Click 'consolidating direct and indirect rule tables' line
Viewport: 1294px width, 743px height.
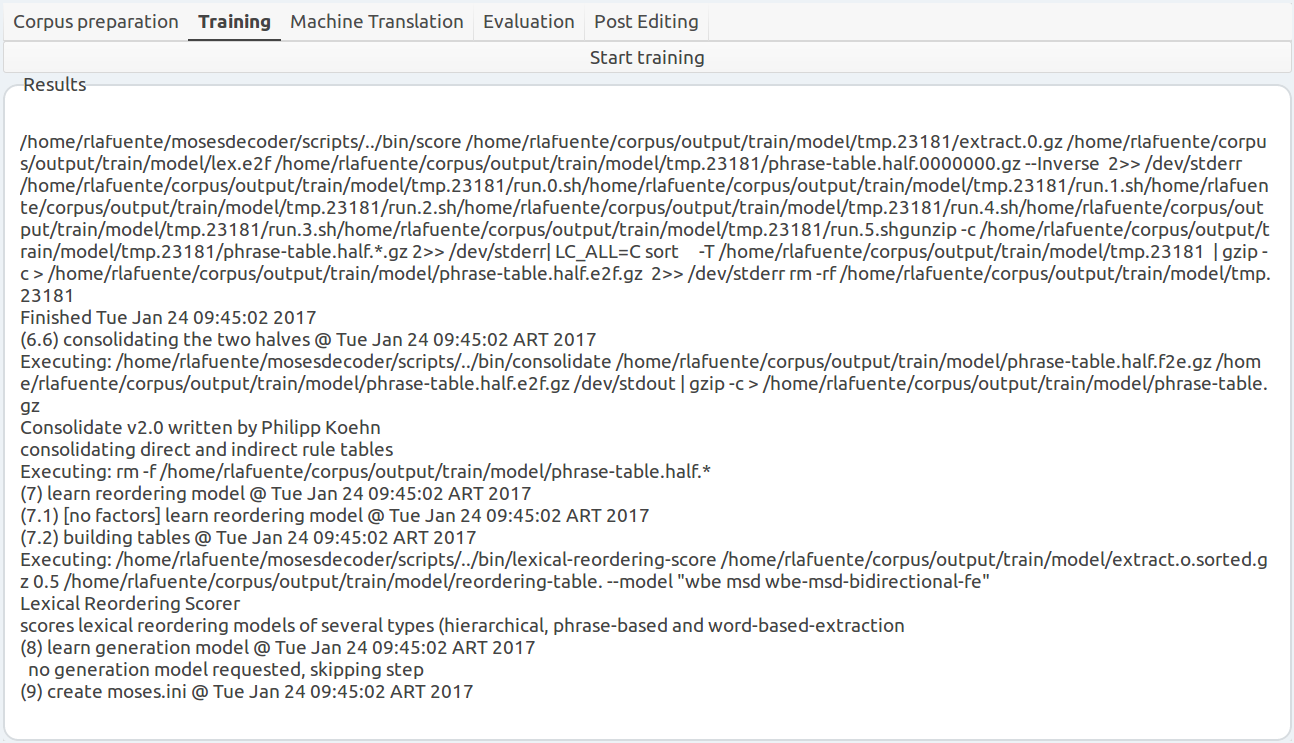click(206, 450)
